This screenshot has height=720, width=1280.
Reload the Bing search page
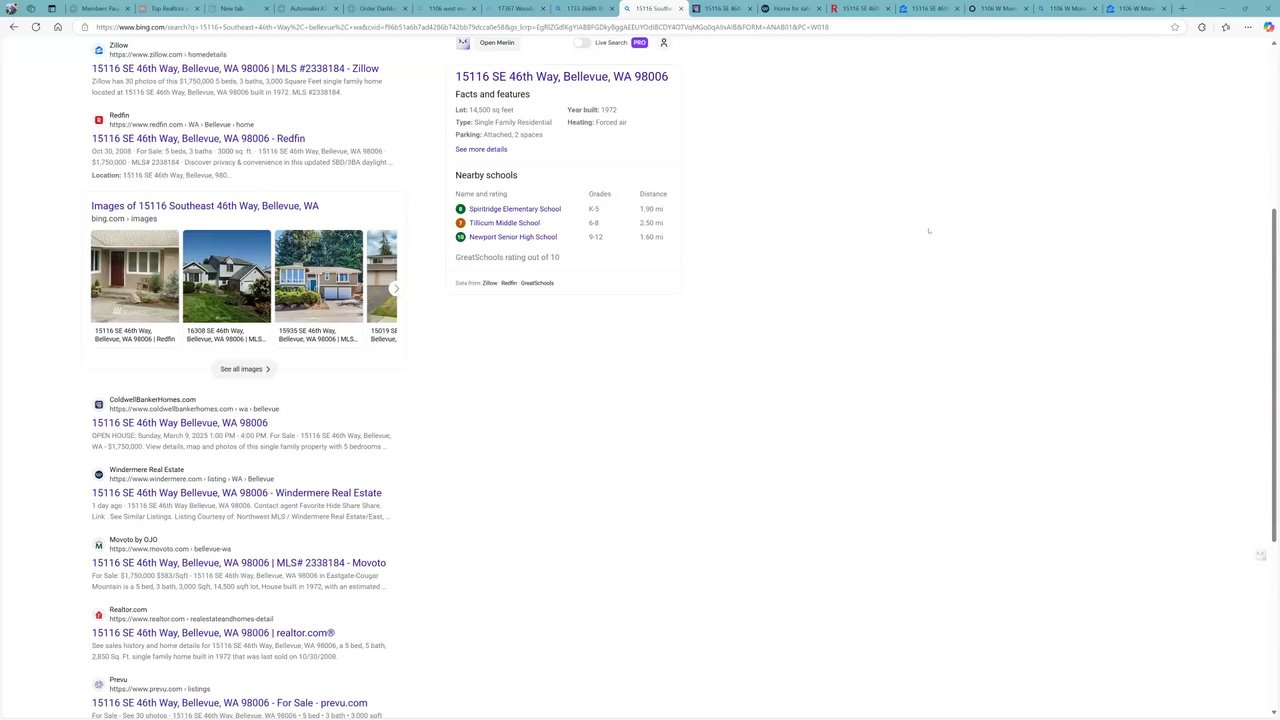coord(36,27)
